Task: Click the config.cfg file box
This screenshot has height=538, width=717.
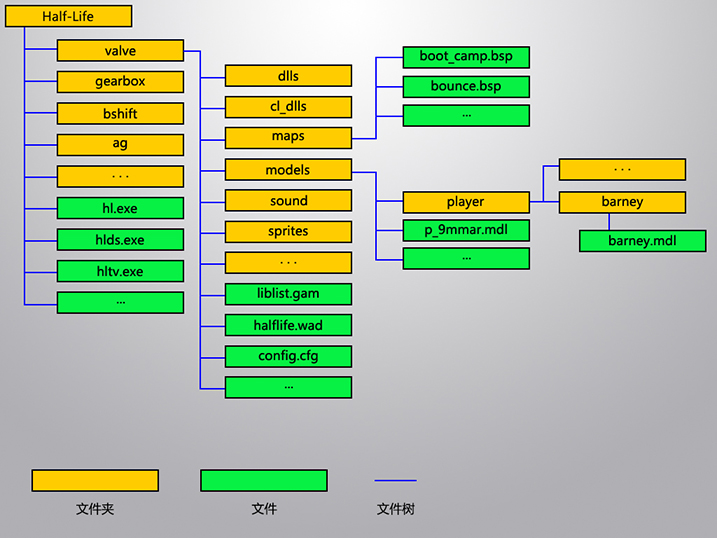Action: pyautogui.click(x=289, y=357)
